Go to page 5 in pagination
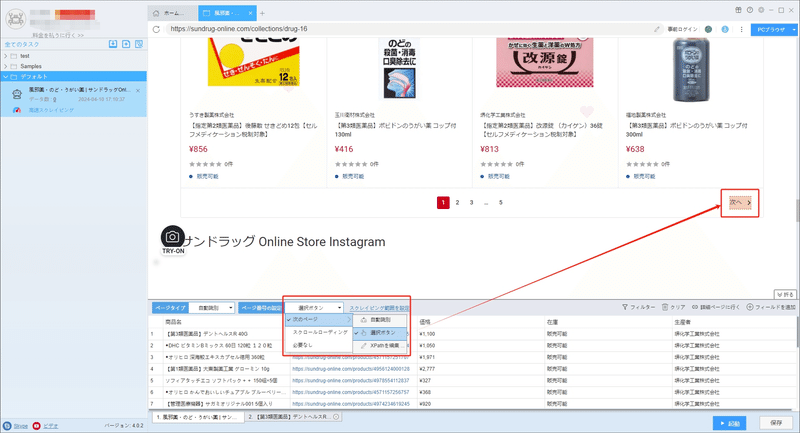Image resolution: width=800 pixels, height=433 pixels. pos(501,202)
